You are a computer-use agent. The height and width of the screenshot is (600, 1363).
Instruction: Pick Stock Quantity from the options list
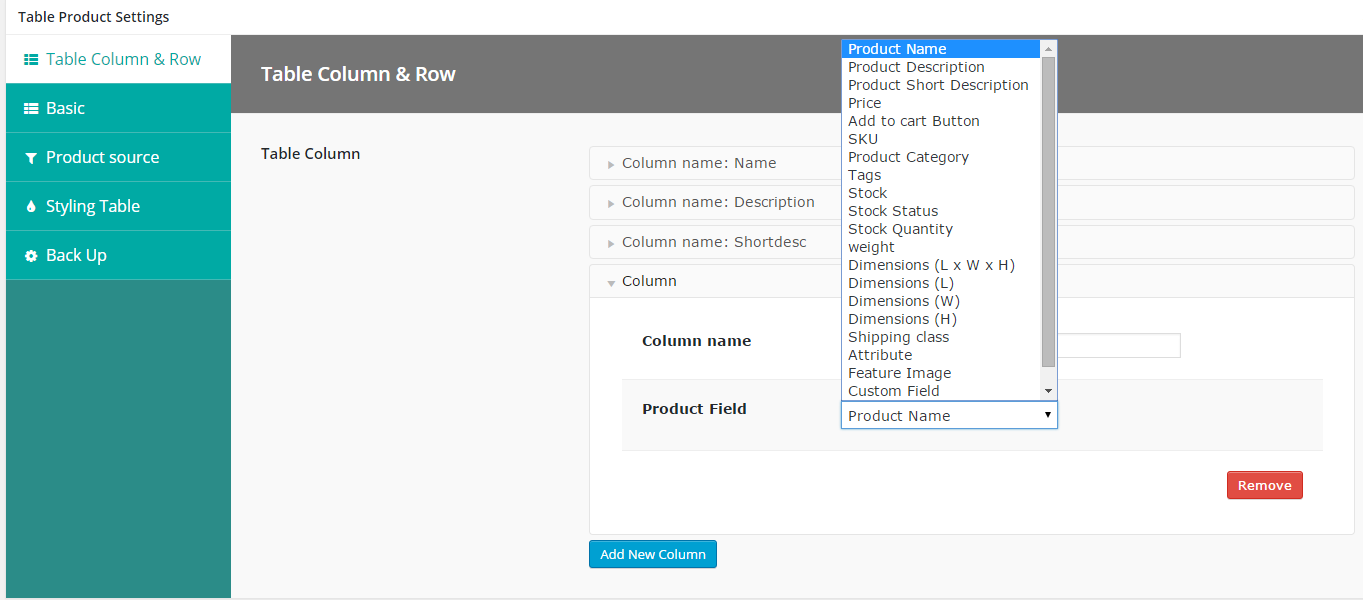click(900, 229)
